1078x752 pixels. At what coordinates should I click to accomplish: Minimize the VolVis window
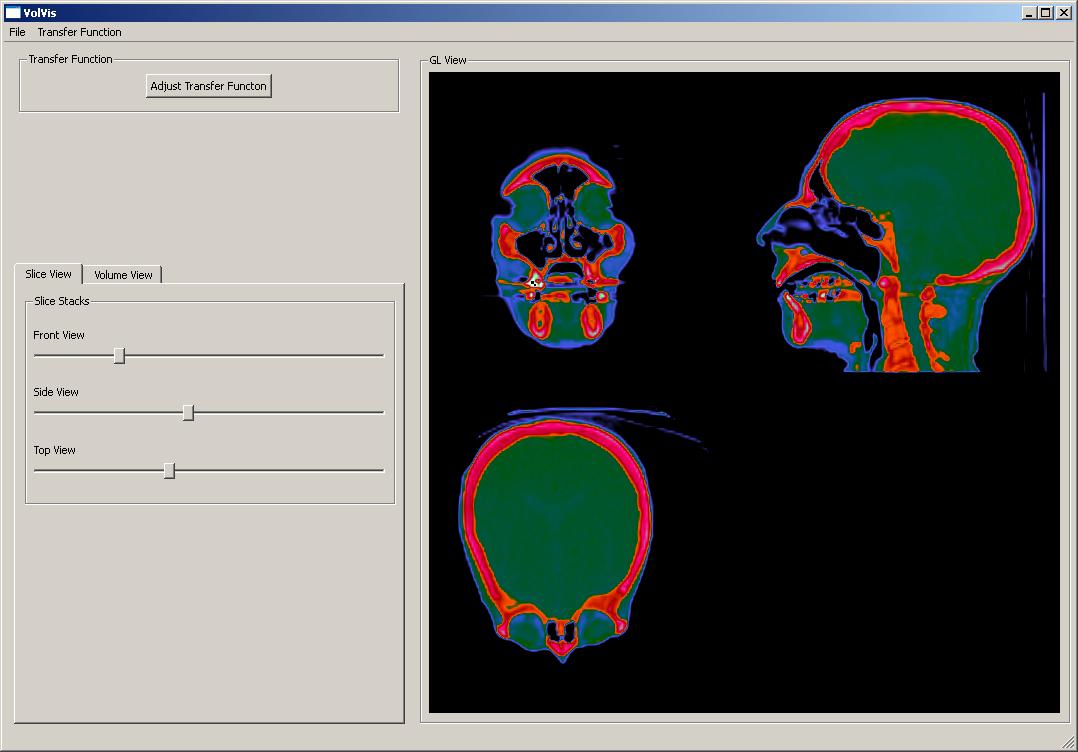point(1029,12)
